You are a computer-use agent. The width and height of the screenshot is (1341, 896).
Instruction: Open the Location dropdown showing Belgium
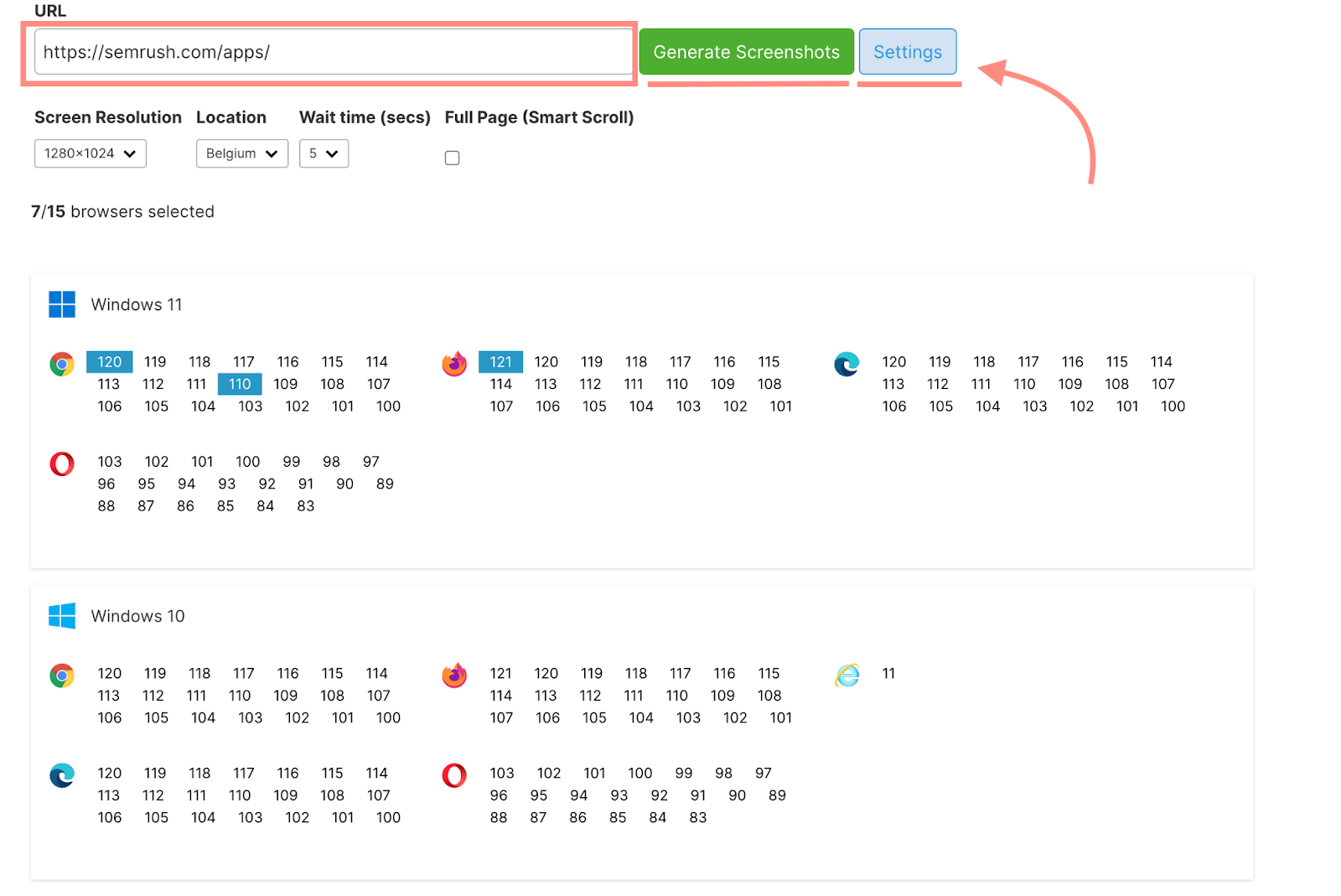pos(241,153)
